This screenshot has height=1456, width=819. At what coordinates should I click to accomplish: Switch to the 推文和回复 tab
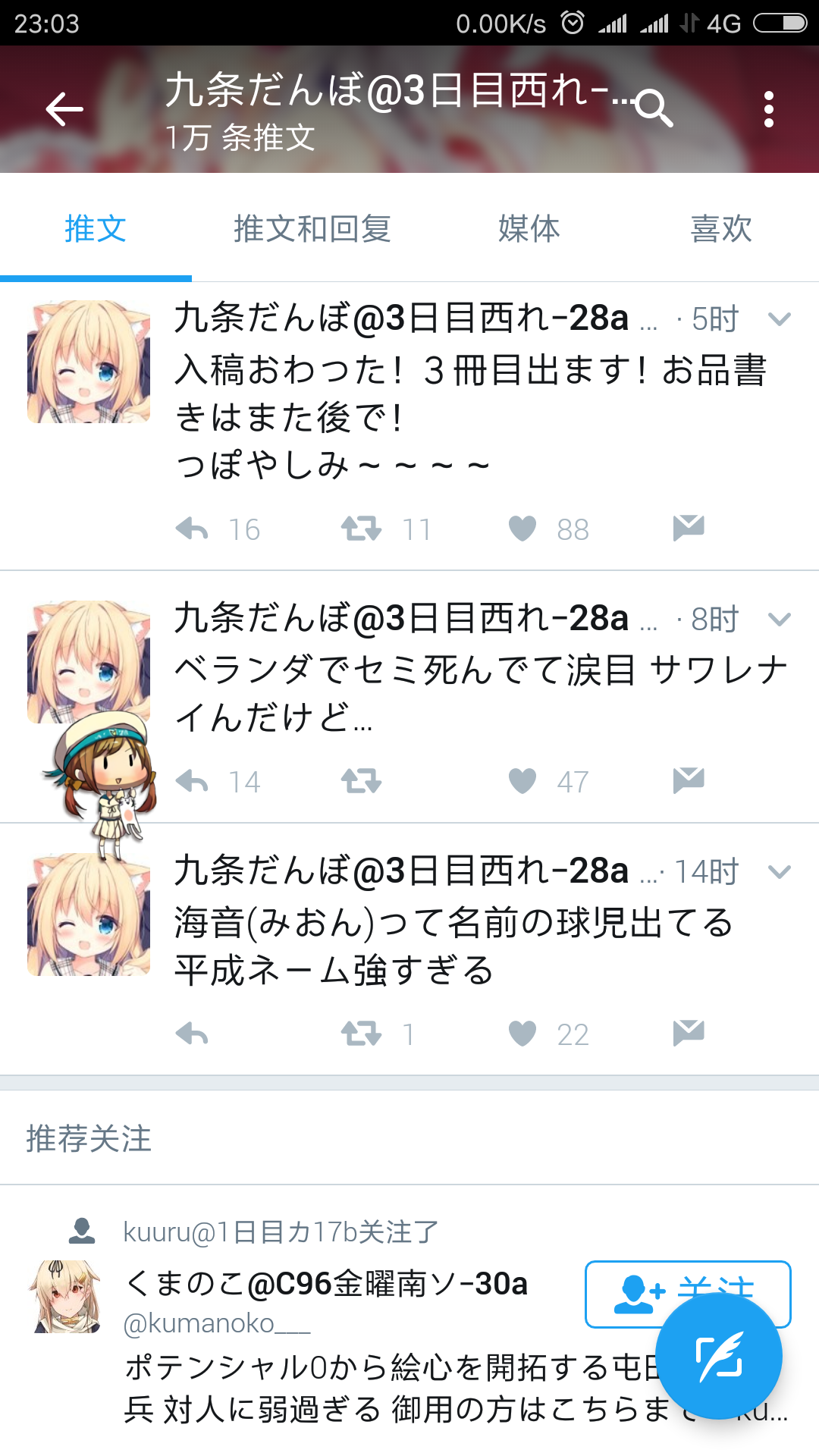coord(312,228)
